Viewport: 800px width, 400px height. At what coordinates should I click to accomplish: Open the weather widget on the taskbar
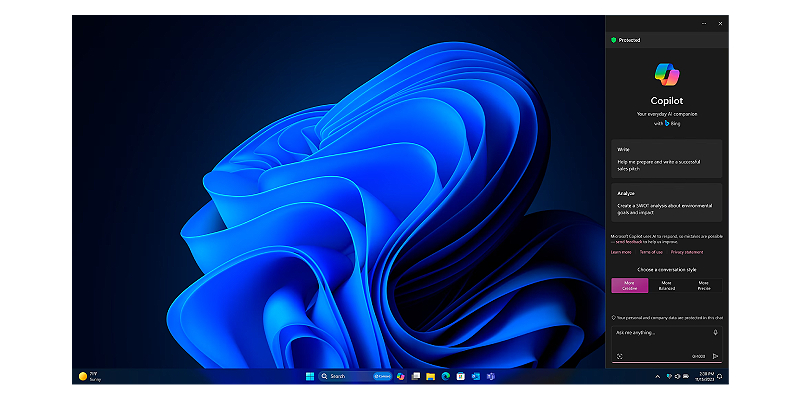pyautogui.click(x=89, y=376)
